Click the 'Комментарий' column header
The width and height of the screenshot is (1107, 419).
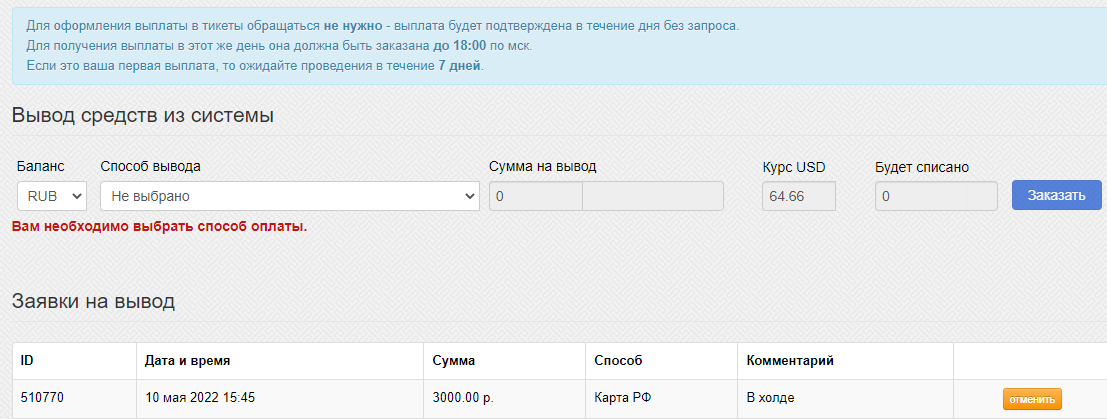790,361
